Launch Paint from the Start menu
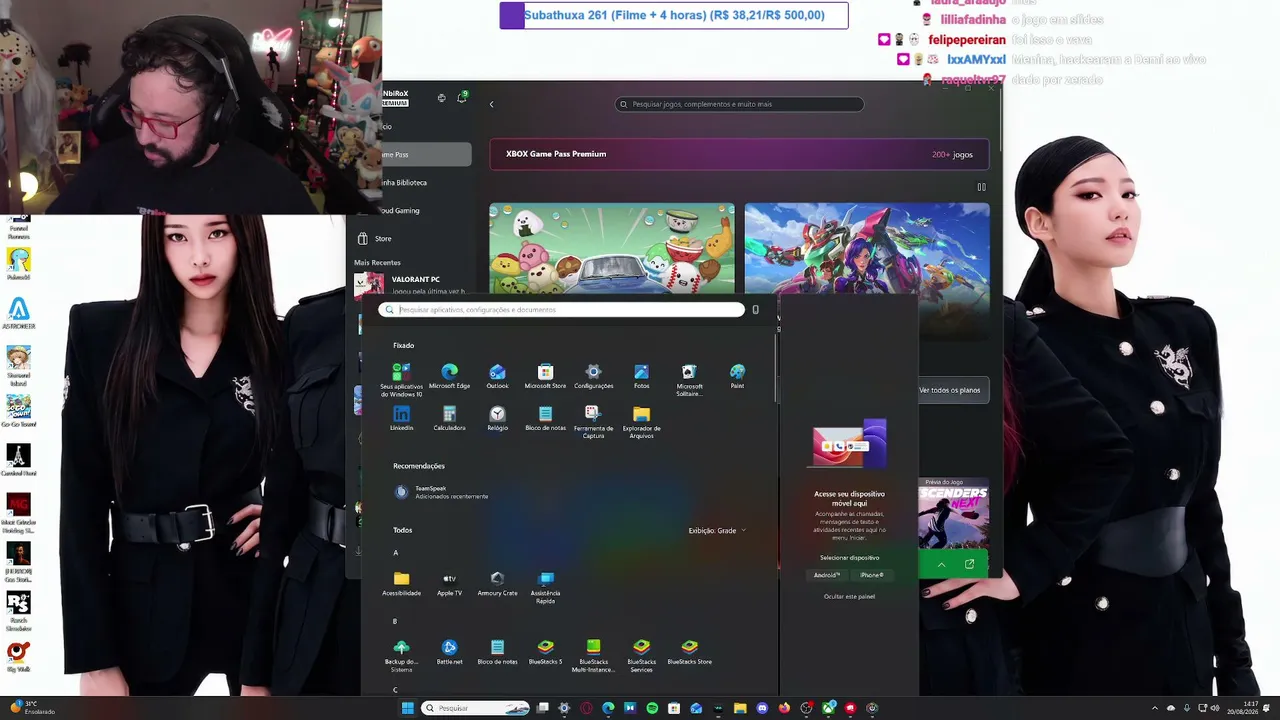This screenshot has height=720, width=1280. [737, 376]
